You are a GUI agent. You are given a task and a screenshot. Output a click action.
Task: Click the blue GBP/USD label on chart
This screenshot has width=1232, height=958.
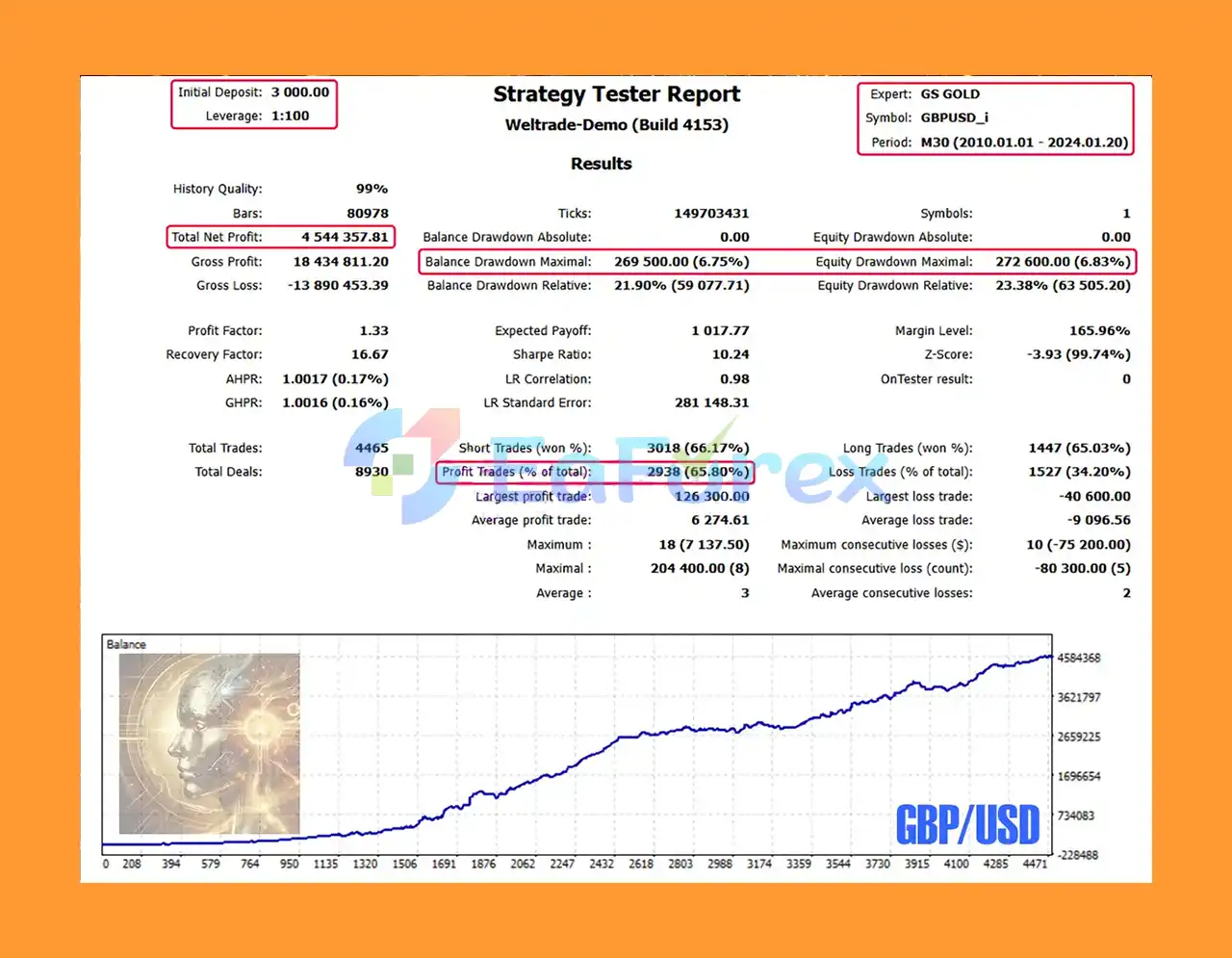click(x=967, y=825)
